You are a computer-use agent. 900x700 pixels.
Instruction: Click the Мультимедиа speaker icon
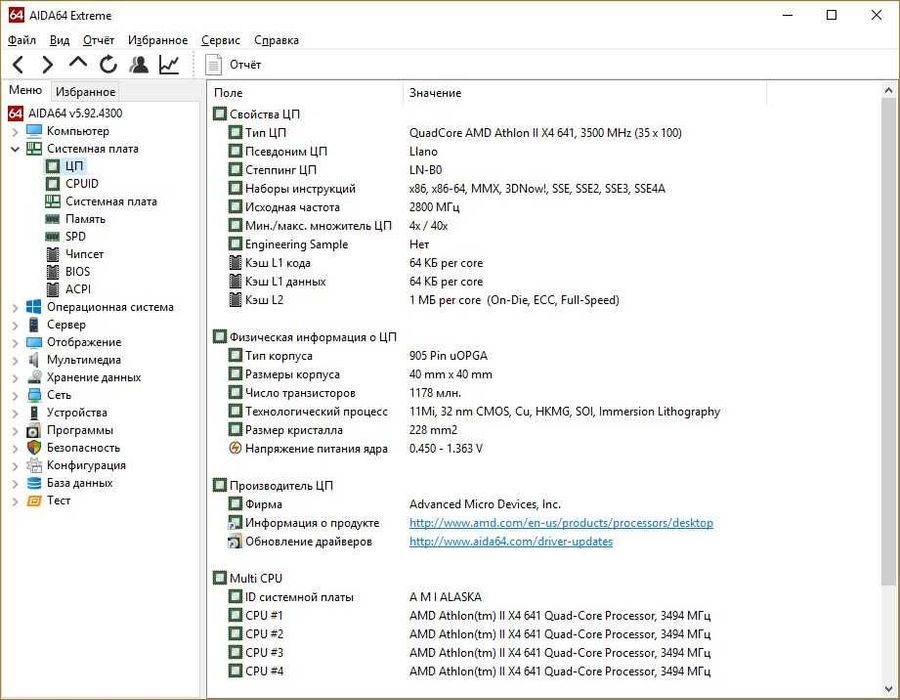pyautogui.click(x=34, y=360)
